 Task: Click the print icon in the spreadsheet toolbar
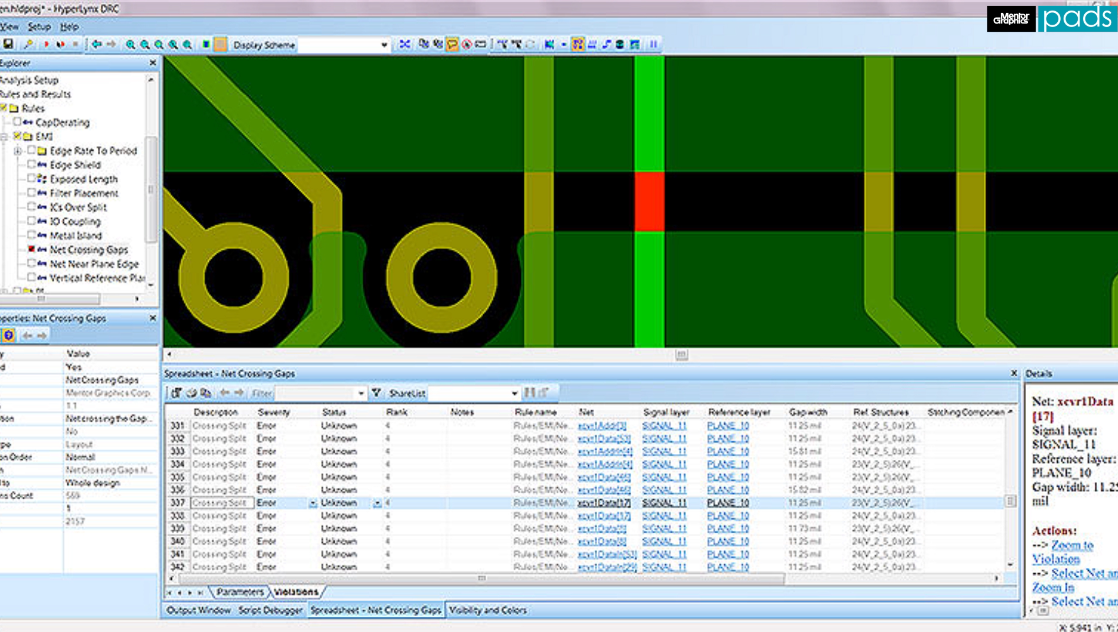coord(190,392)
